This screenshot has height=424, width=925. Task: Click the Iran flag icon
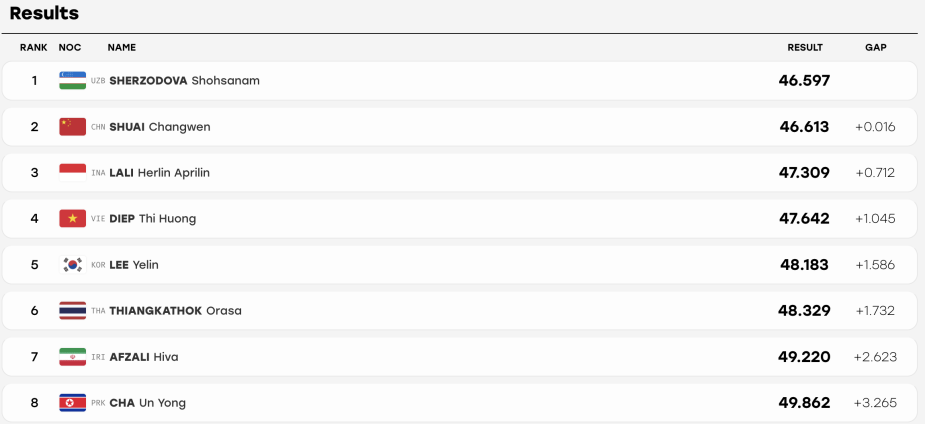[73, 357]
